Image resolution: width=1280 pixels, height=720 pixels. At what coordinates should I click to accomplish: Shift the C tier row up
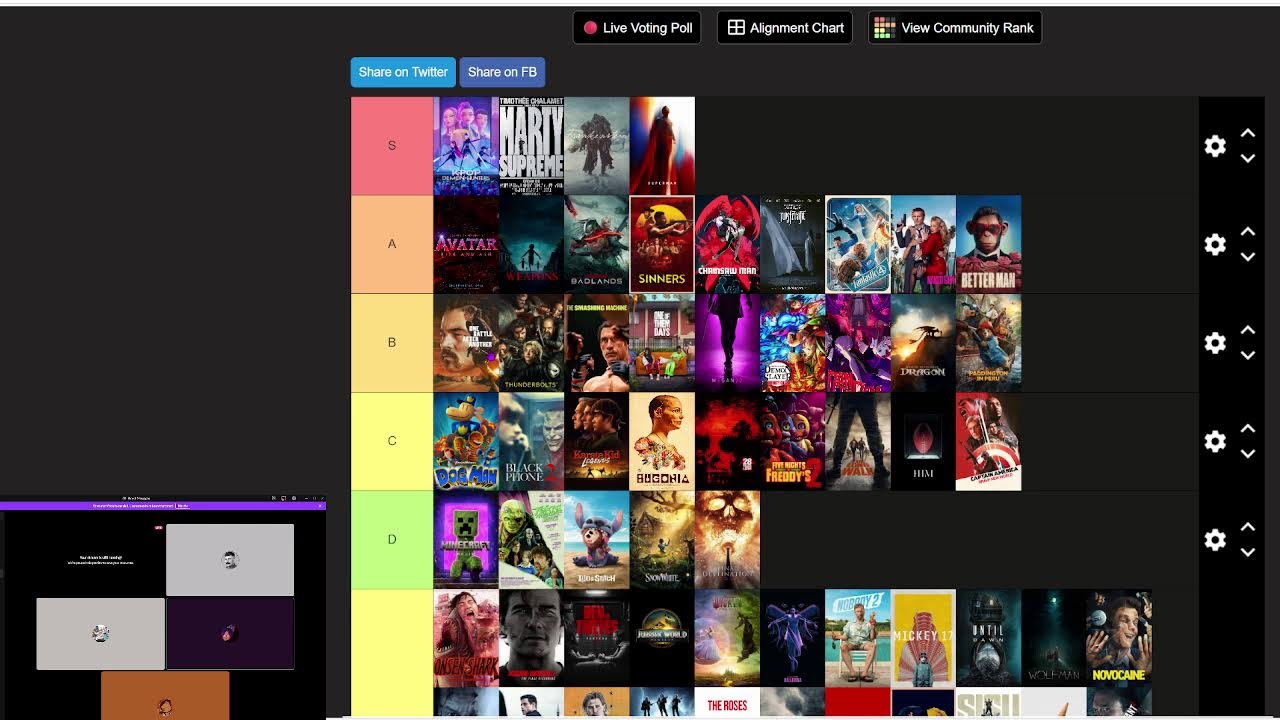tap(1247, 428)
